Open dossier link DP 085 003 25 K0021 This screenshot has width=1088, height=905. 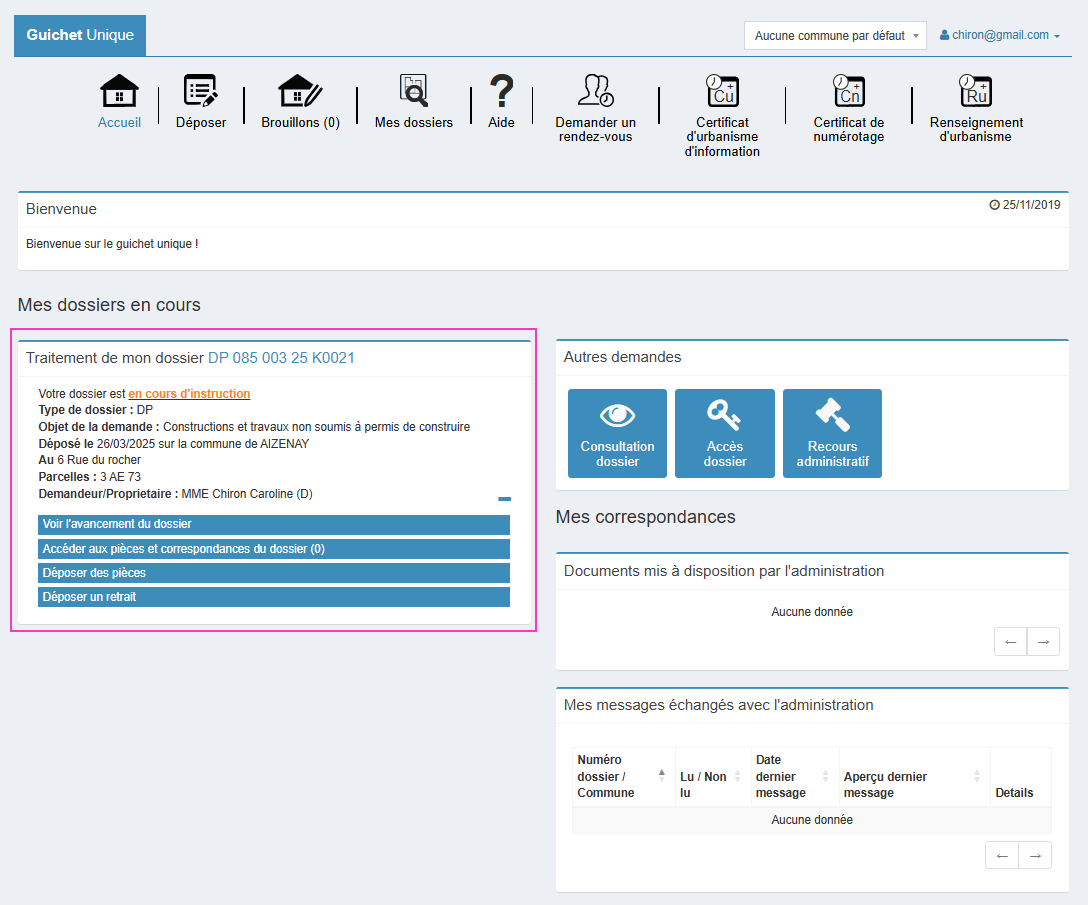[x=281, y=358]
